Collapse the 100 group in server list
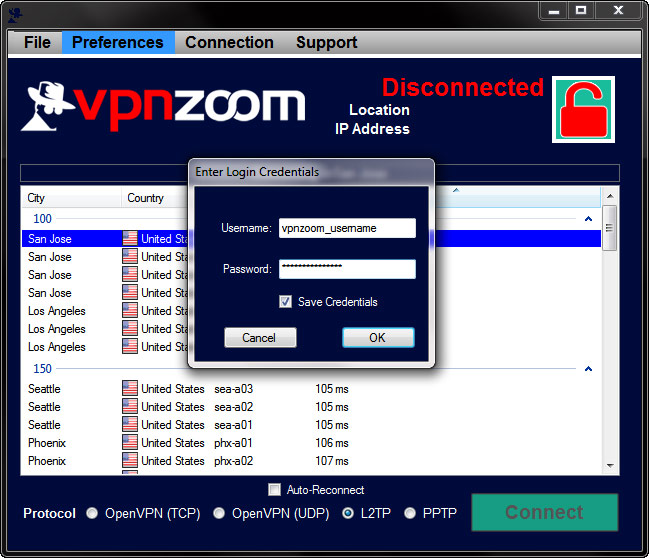This screenshot has height=558, width=649. (x=588, y=219)
